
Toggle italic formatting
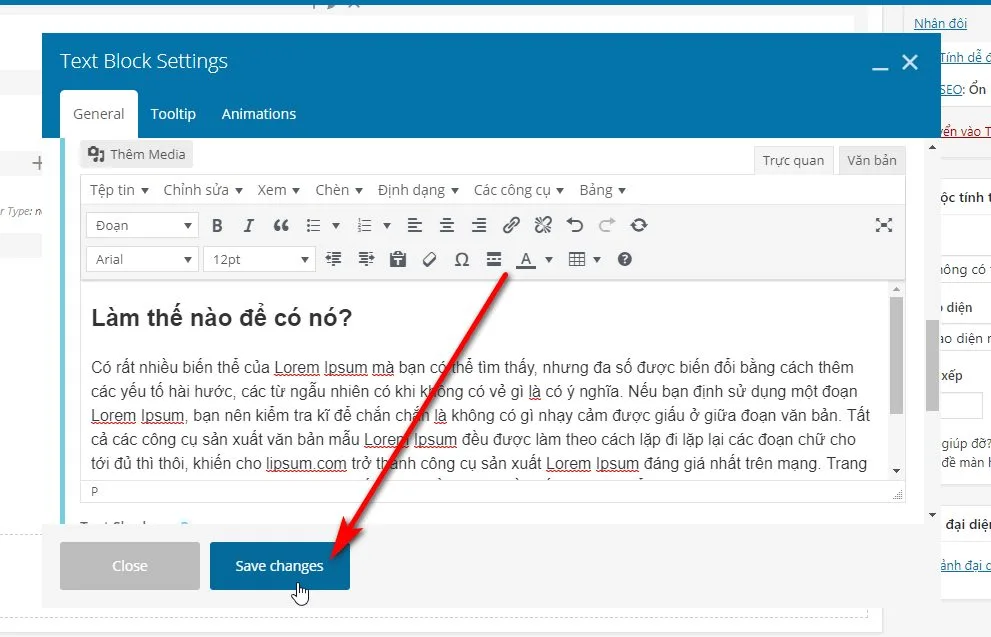click(248, 226)
